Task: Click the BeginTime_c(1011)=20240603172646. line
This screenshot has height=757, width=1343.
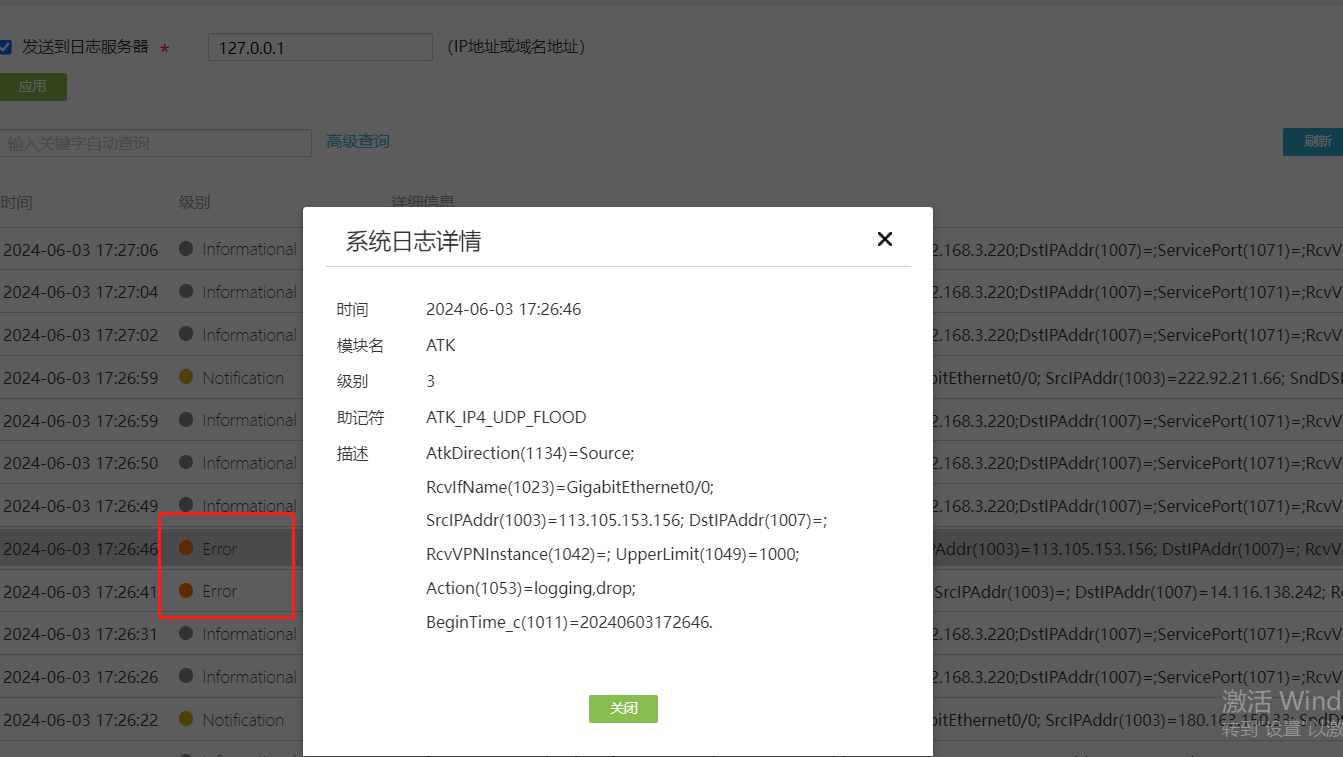Action: pyautogui.click(x=570, y=622)
